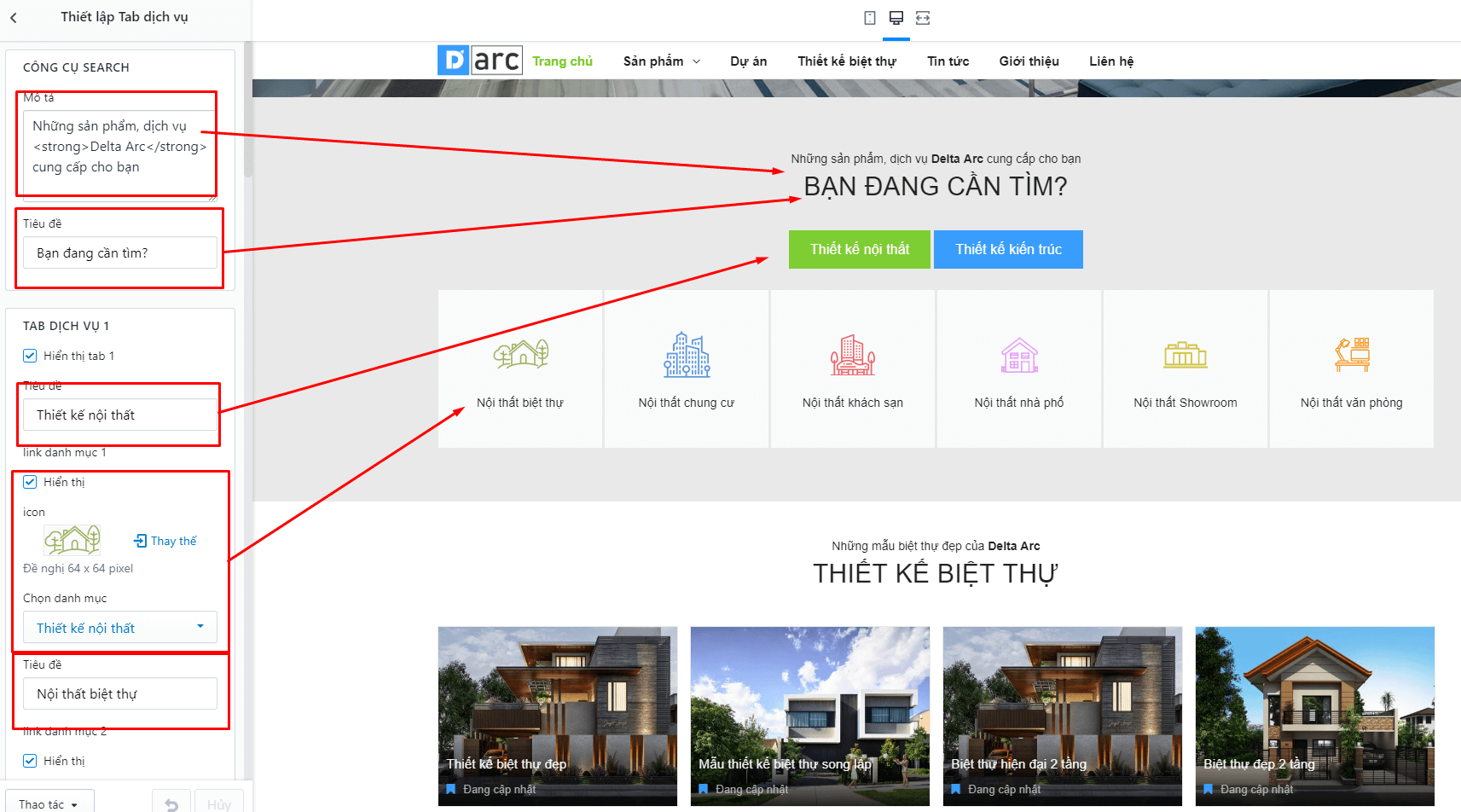Click the Thiết kế nội thất title field
The width and height of the screenshot is (1461, 812).
(120, 415)
